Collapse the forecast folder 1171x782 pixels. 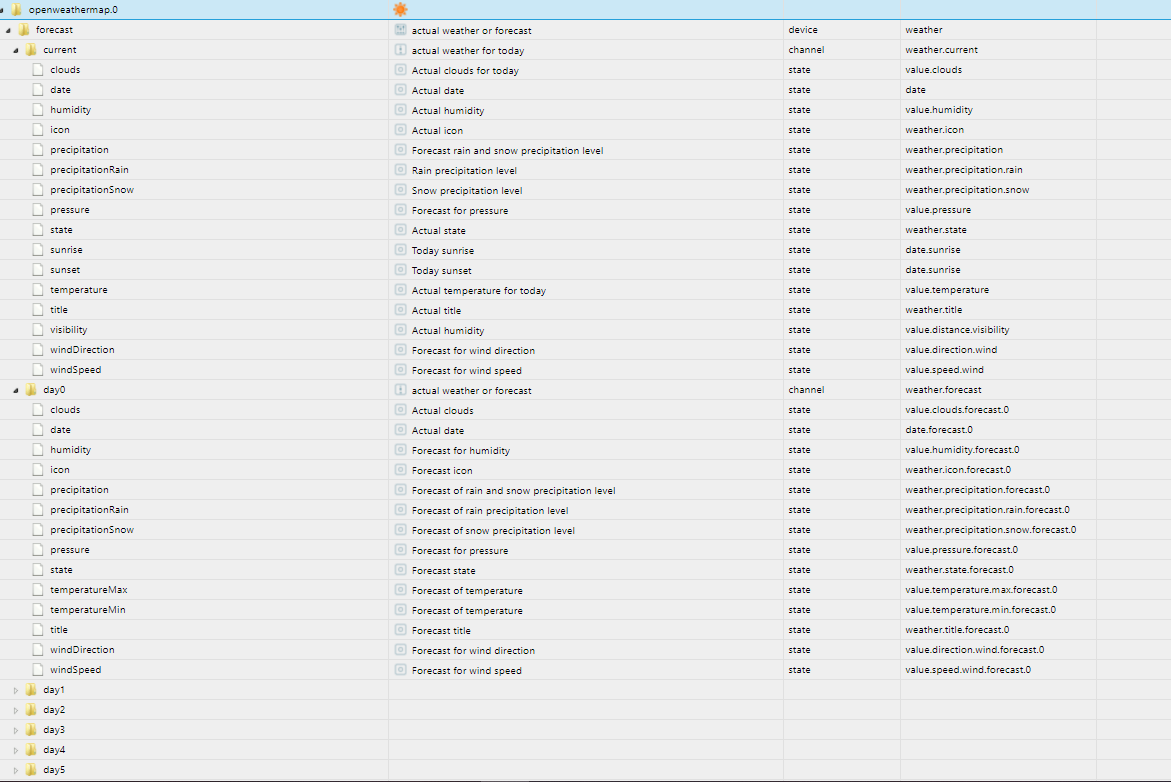(8, 31)
